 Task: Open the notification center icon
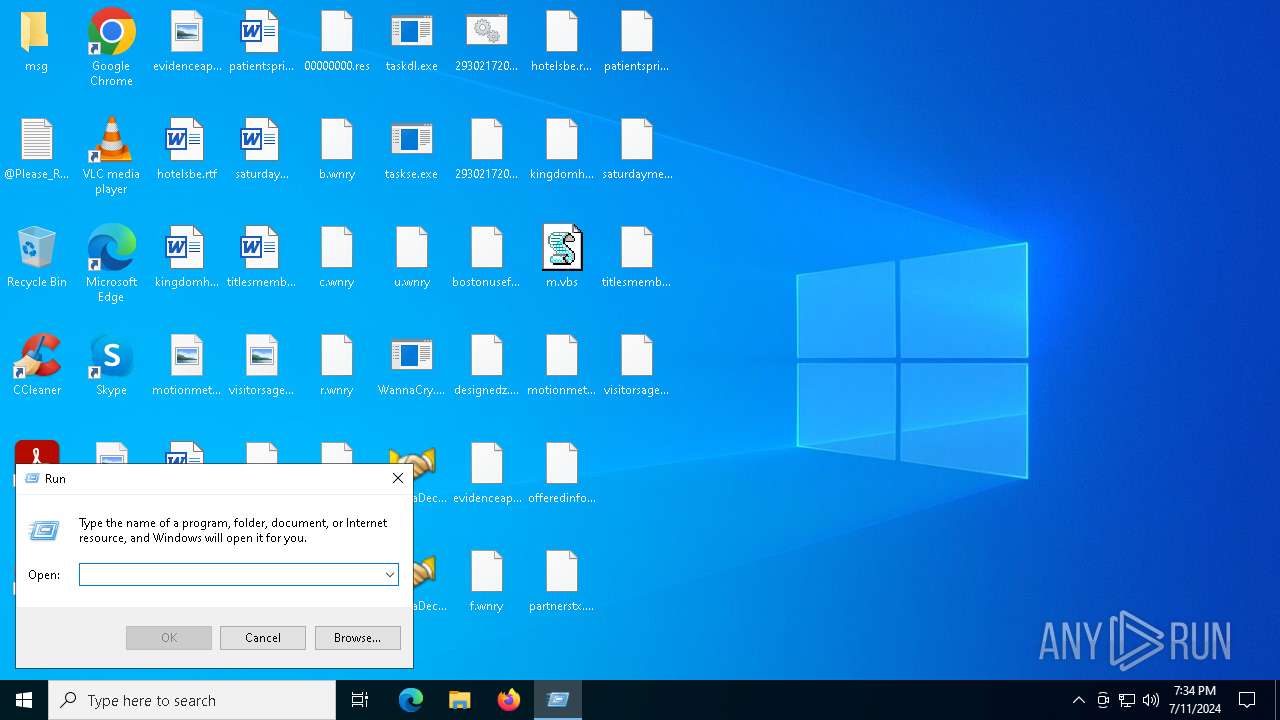point(1247,700)
